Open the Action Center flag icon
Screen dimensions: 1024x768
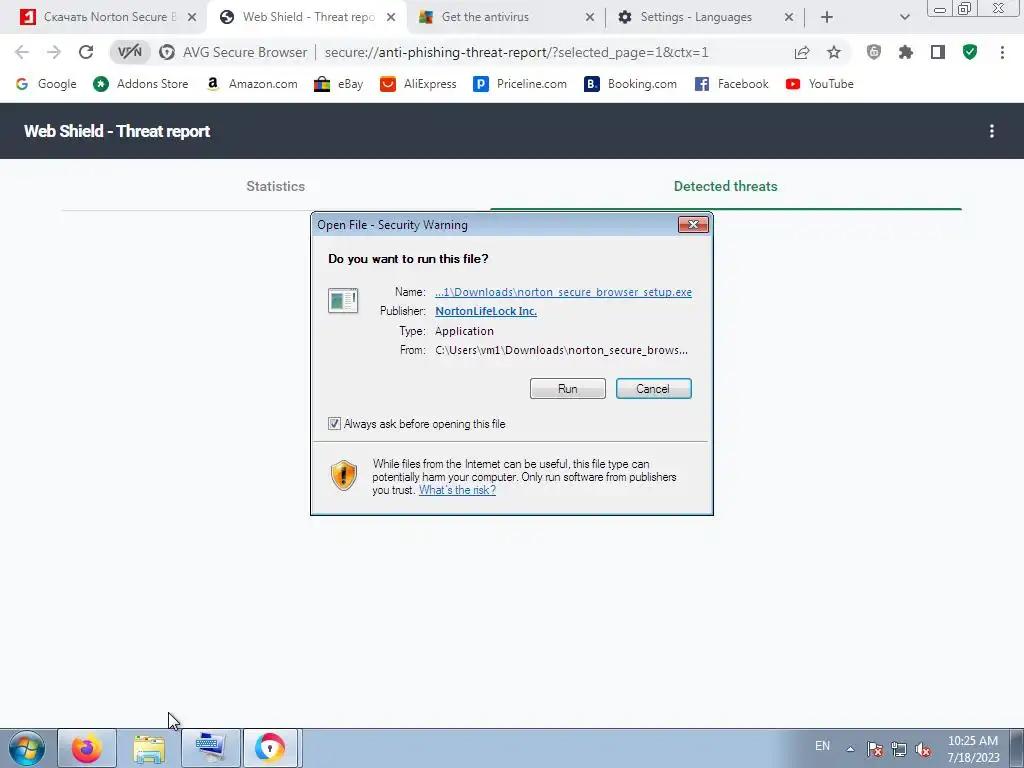point(875,749)
